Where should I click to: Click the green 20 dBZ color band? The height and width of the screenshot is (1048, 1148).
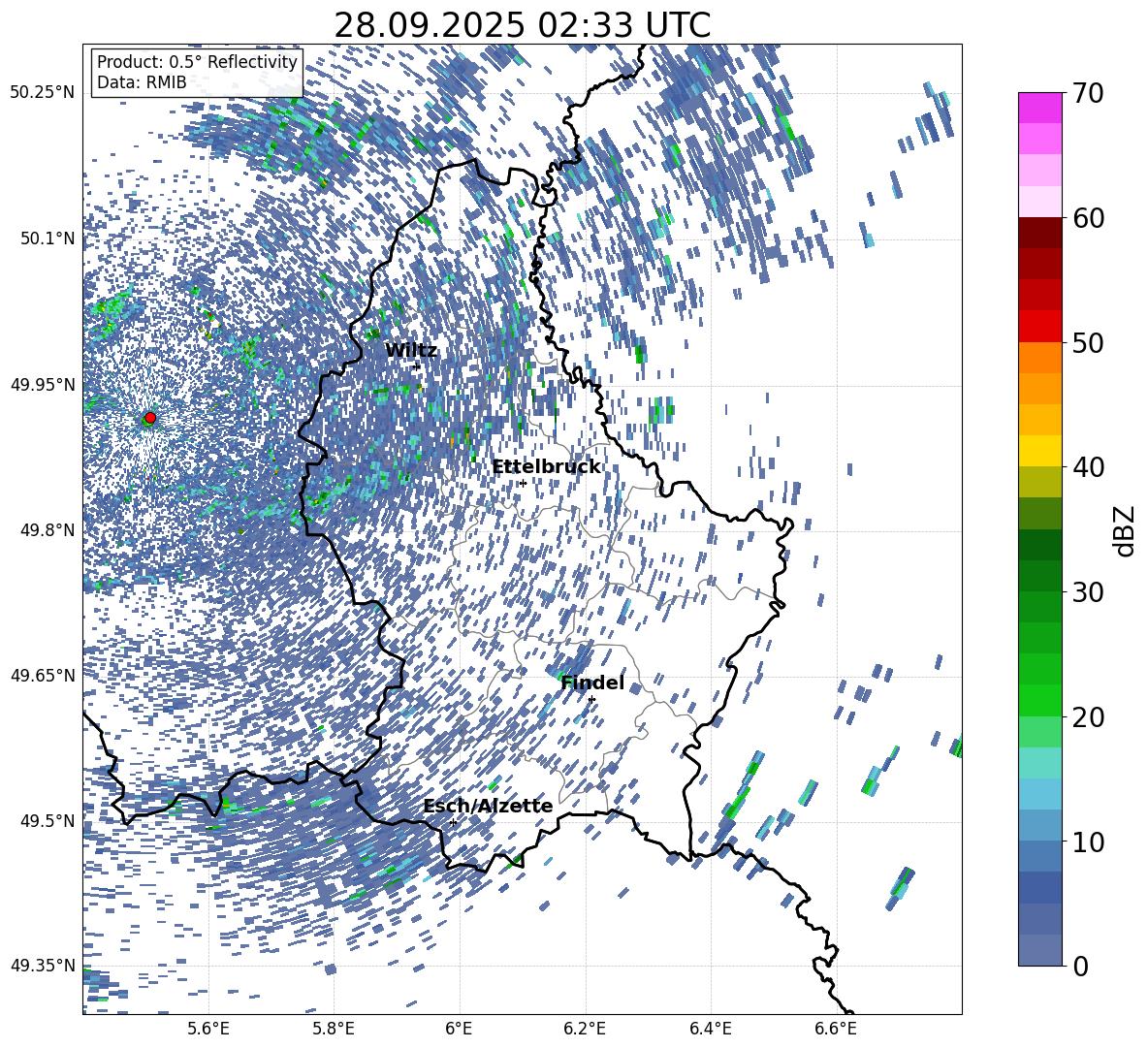pos(1040,700)
